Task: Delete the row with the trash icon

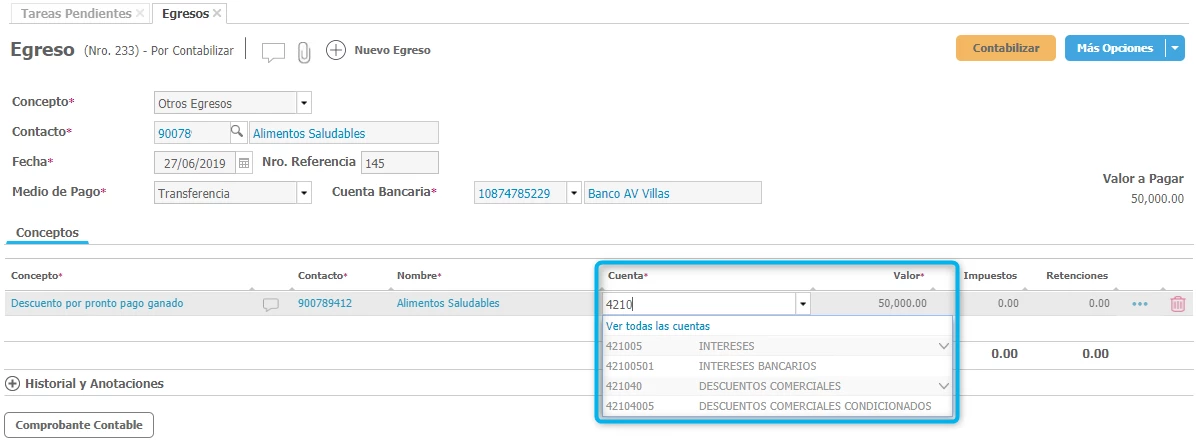Action: click(x=1177, y=304)
